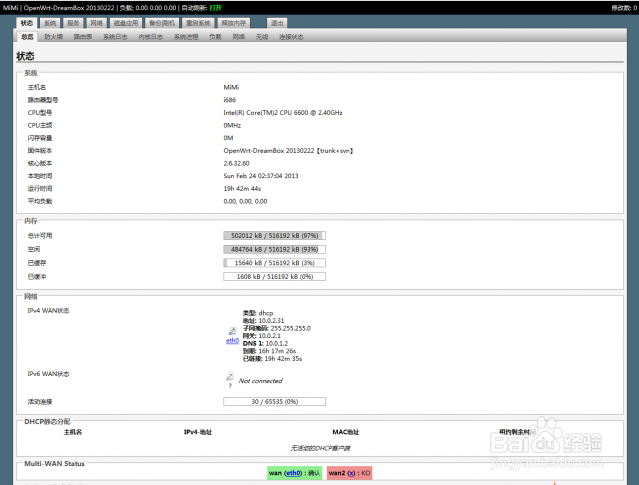Screen dimensions: 639x485
Task: Click the 30 / 65535 active connections bar
Action: pos(274,401)
